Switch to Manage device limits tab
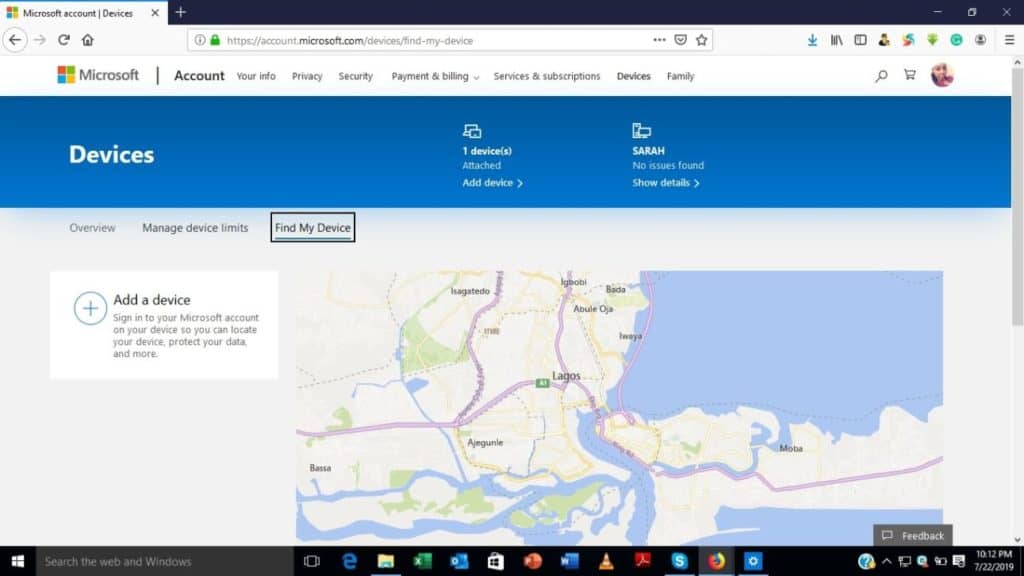 pos(195,227)
